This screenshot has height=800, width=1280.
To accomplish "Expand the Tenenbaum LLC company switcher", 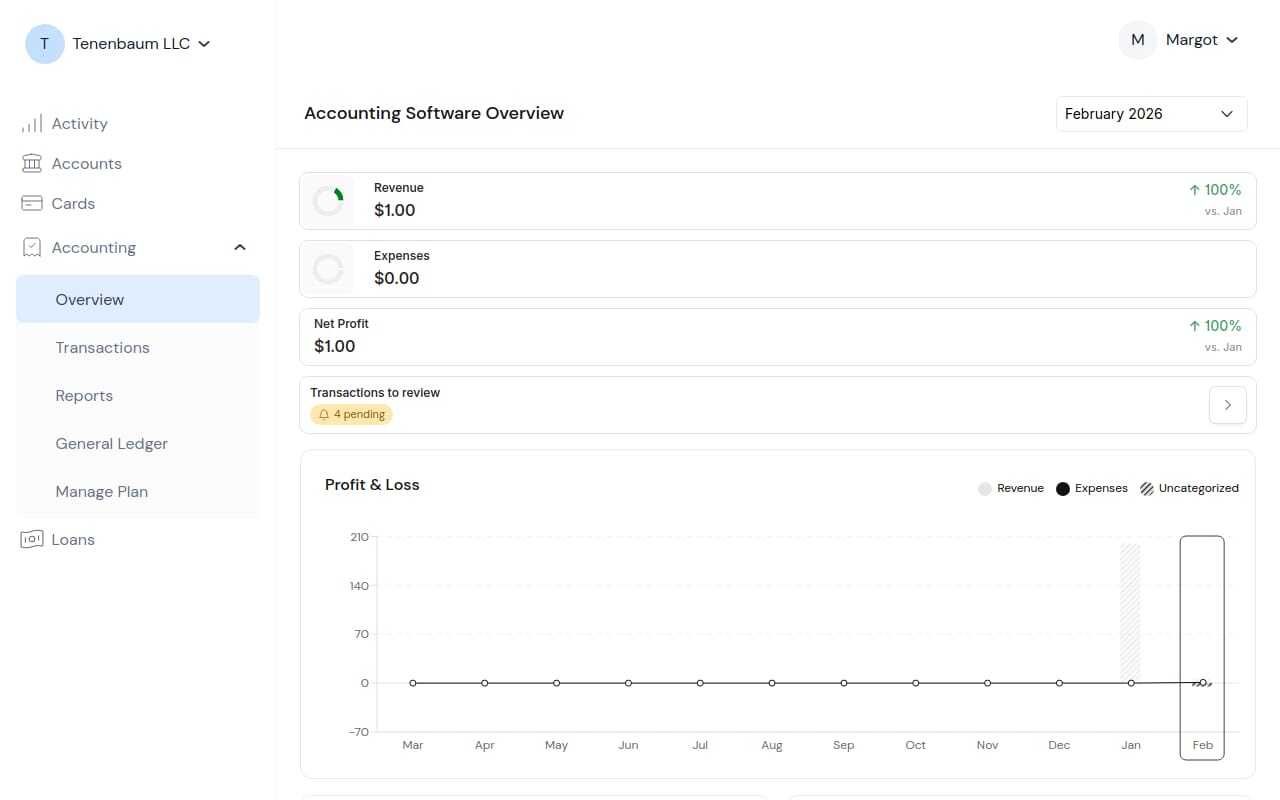I will tap(118, 44).
